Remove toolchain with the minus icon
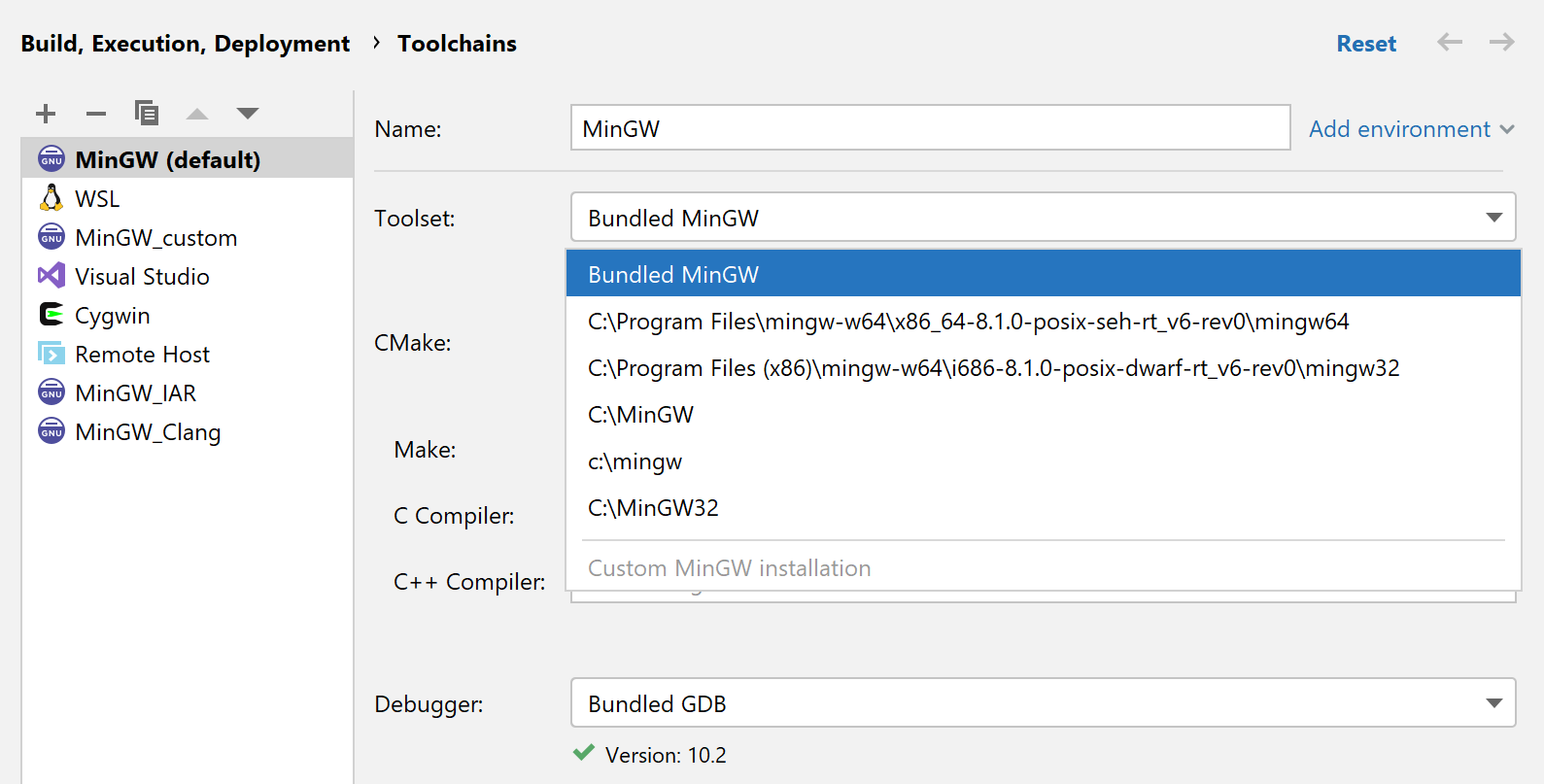This screenshot has height=784, width=1544. click(x=96, y=114)
